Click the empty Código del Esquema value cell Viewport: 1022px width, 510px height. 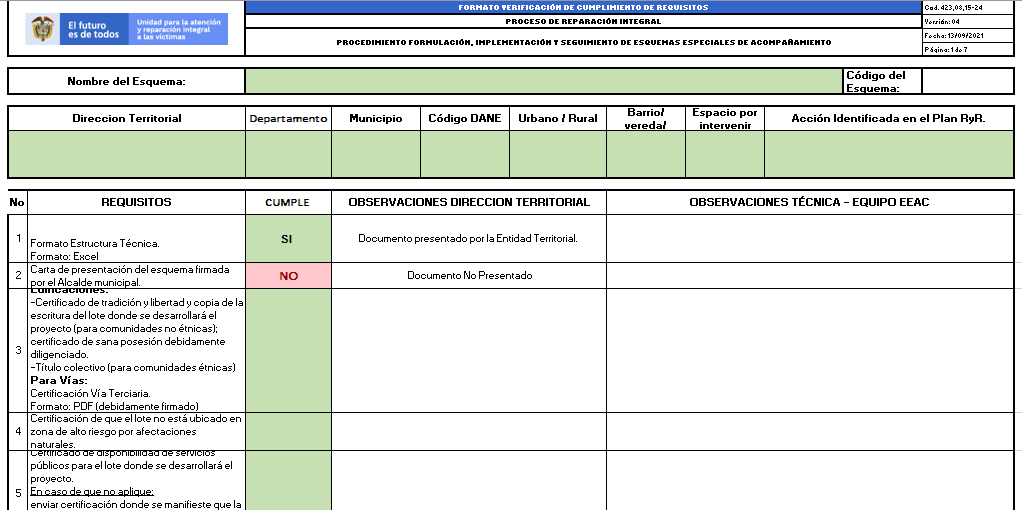coord(968,82)
